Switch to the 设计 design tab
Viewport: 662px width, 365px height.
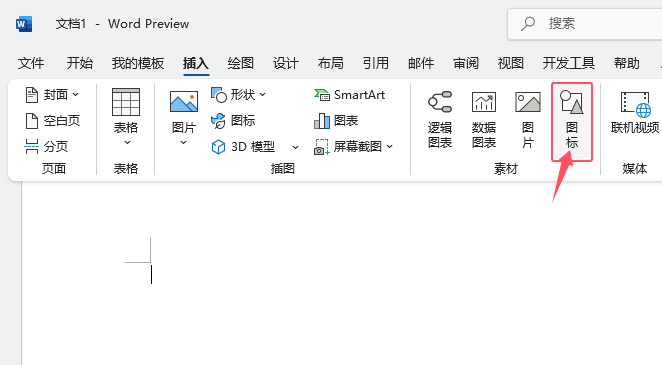(286, 63)
